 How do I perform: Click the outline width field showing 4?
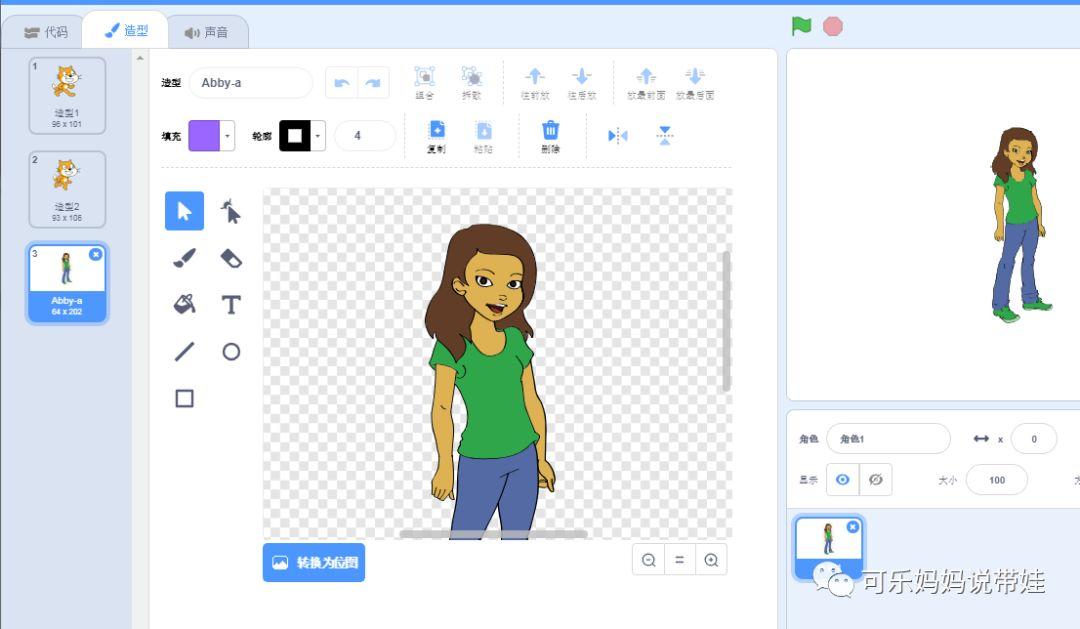click(365, 136)
